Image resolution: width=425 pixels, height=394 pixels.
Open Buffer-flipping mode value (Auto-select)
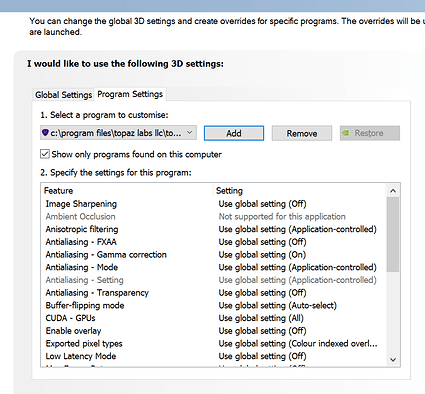point(278,305)
